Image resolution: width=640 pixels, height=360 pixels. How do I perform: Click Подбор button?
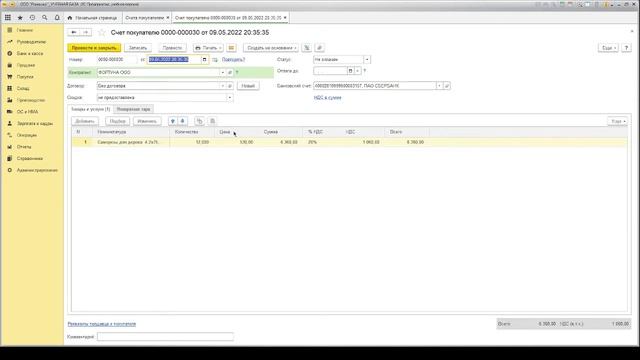[x=118, y=121]
